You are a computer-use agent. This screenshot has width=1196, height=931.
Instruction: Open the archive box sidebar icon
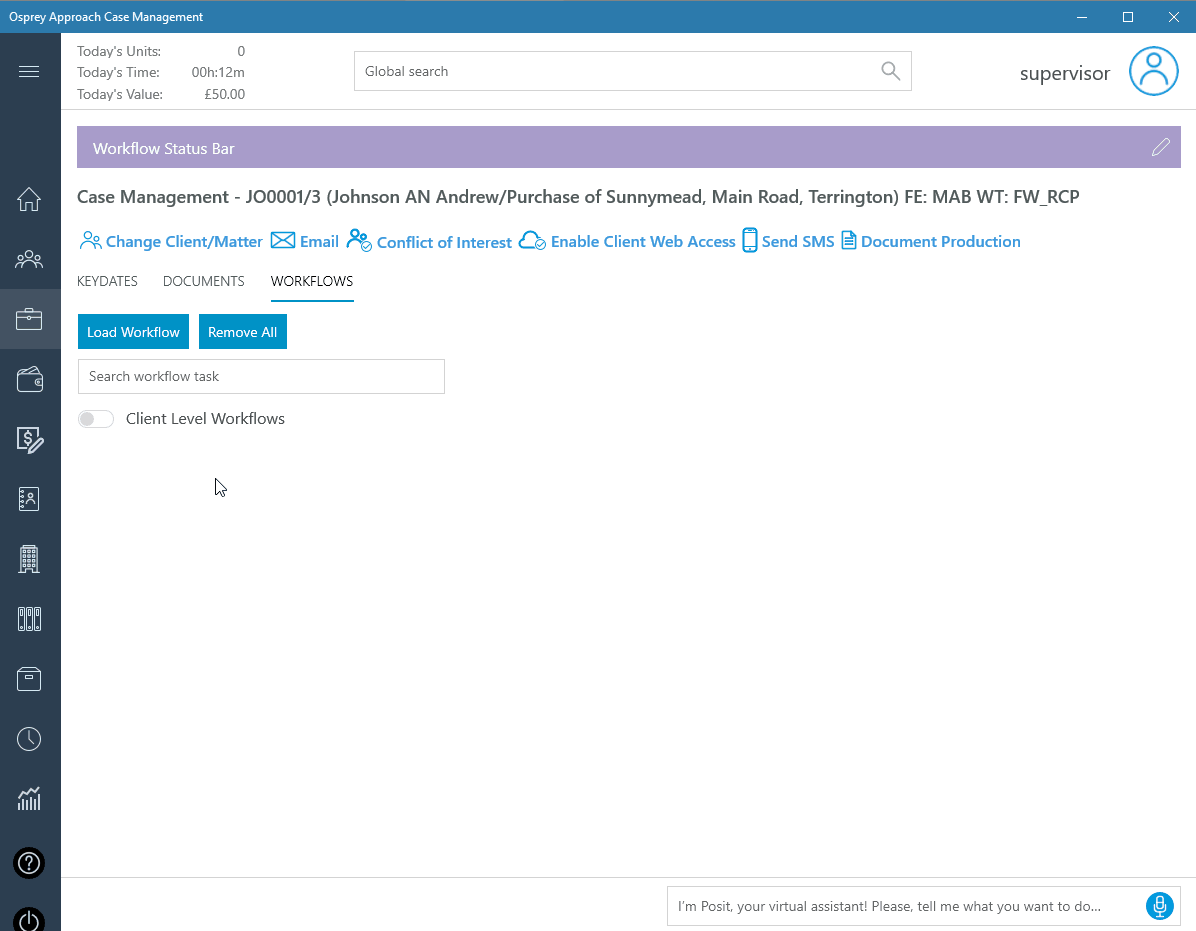[x=29, y=679]
